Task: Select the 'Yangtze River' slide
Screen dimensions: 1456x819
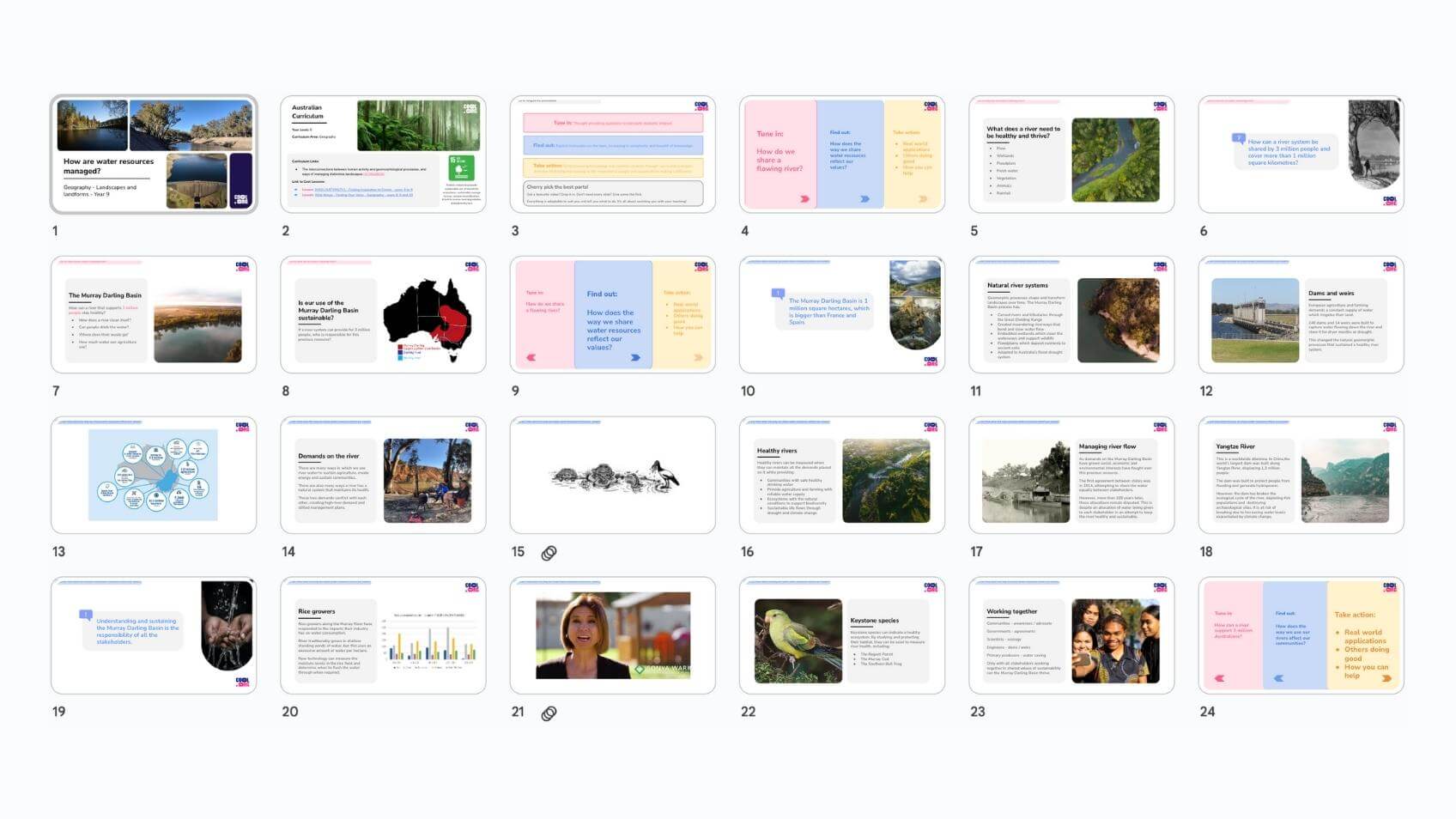Action: (x=1301, y=476)
